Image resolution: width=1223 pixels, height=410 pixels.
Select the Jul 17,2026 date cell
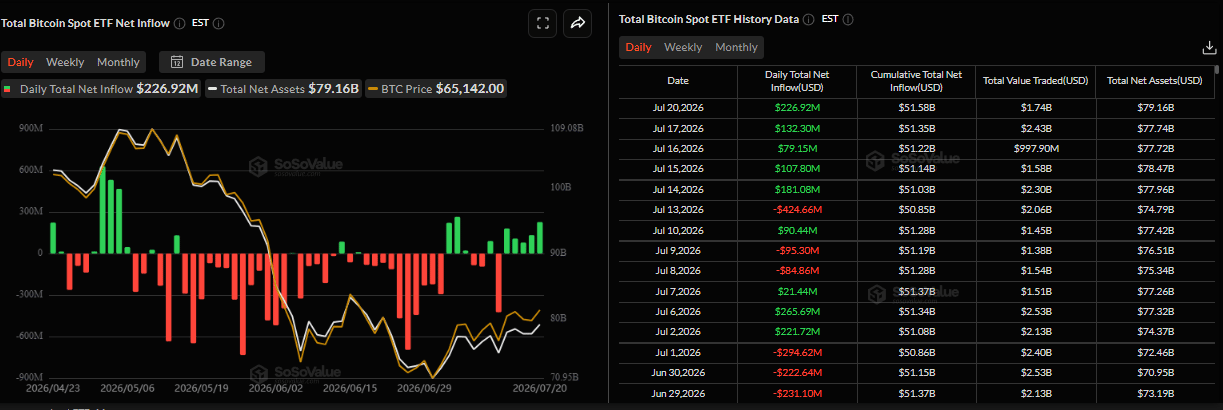678,128
